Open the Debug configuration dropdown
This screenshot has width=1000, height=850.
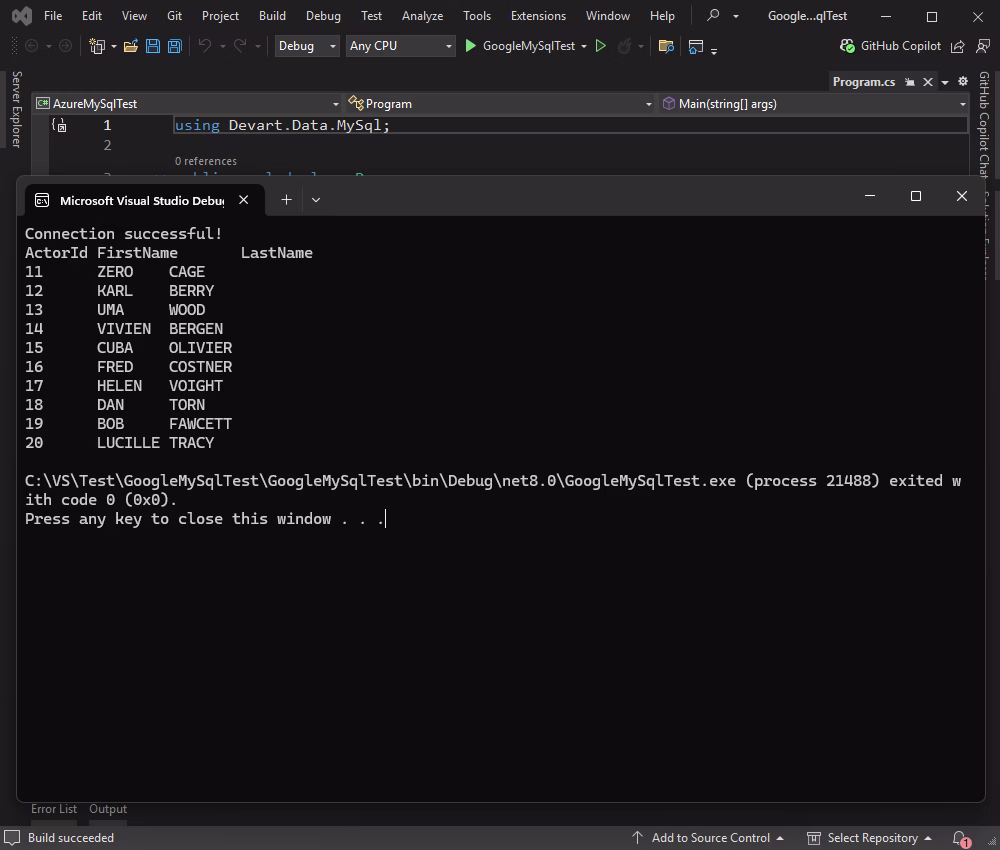click(x=307, y=46)
